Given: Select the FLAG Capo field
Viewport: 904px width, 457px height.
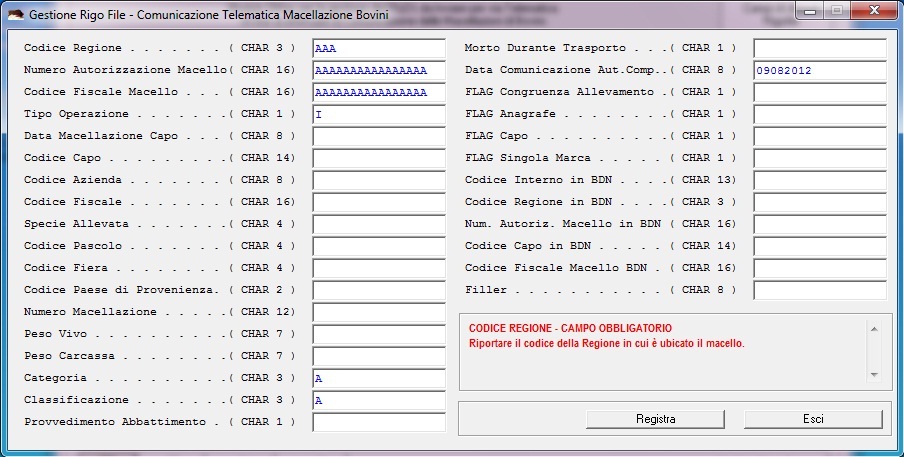Looking at the screenshot, I should (820, 137).
